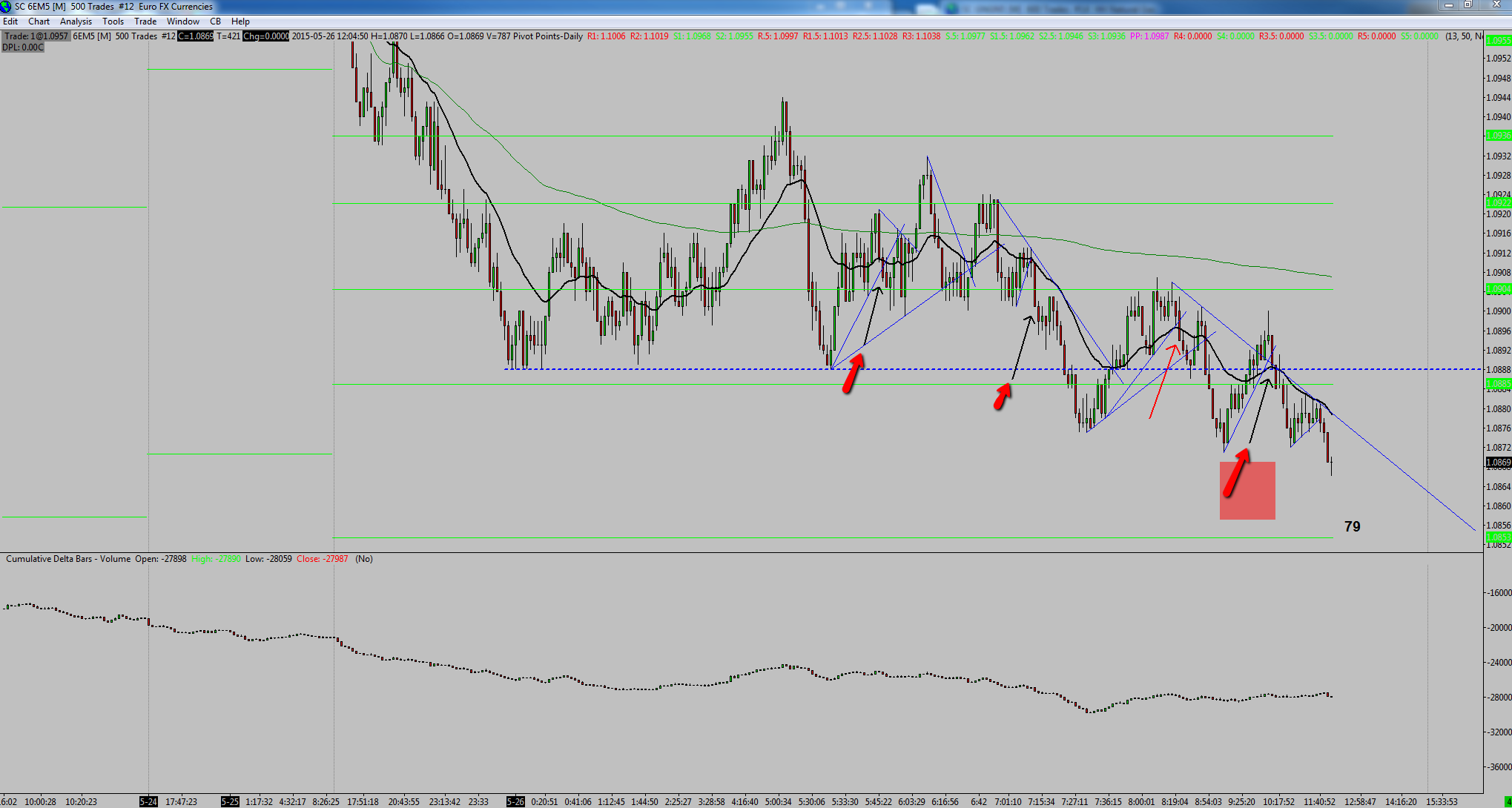Click the 5-25 date marker on time axis
The width and height of the screenshot is (1512, 808).
pyautogui.click(x=230, y=802)
